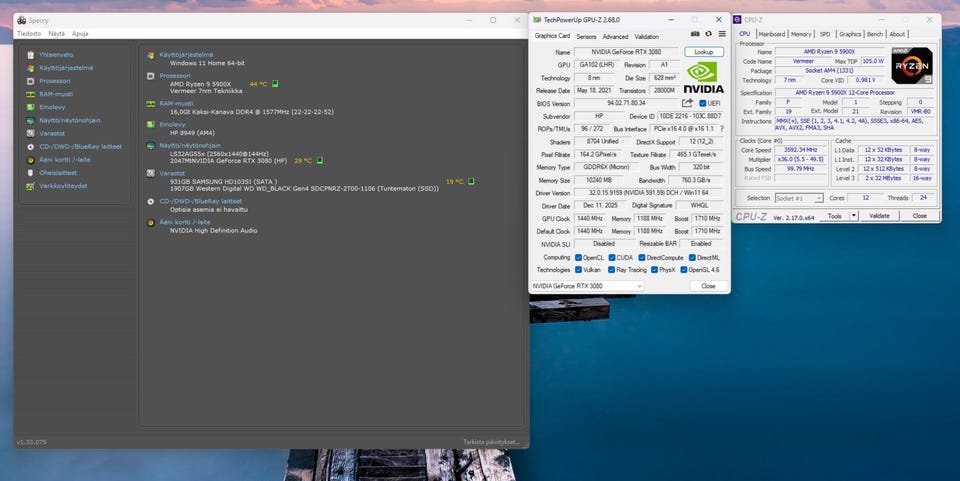Toggle the DirectCompute checkbox in GPU-Z
The image size is (960, 481).
tap(642, 258)
